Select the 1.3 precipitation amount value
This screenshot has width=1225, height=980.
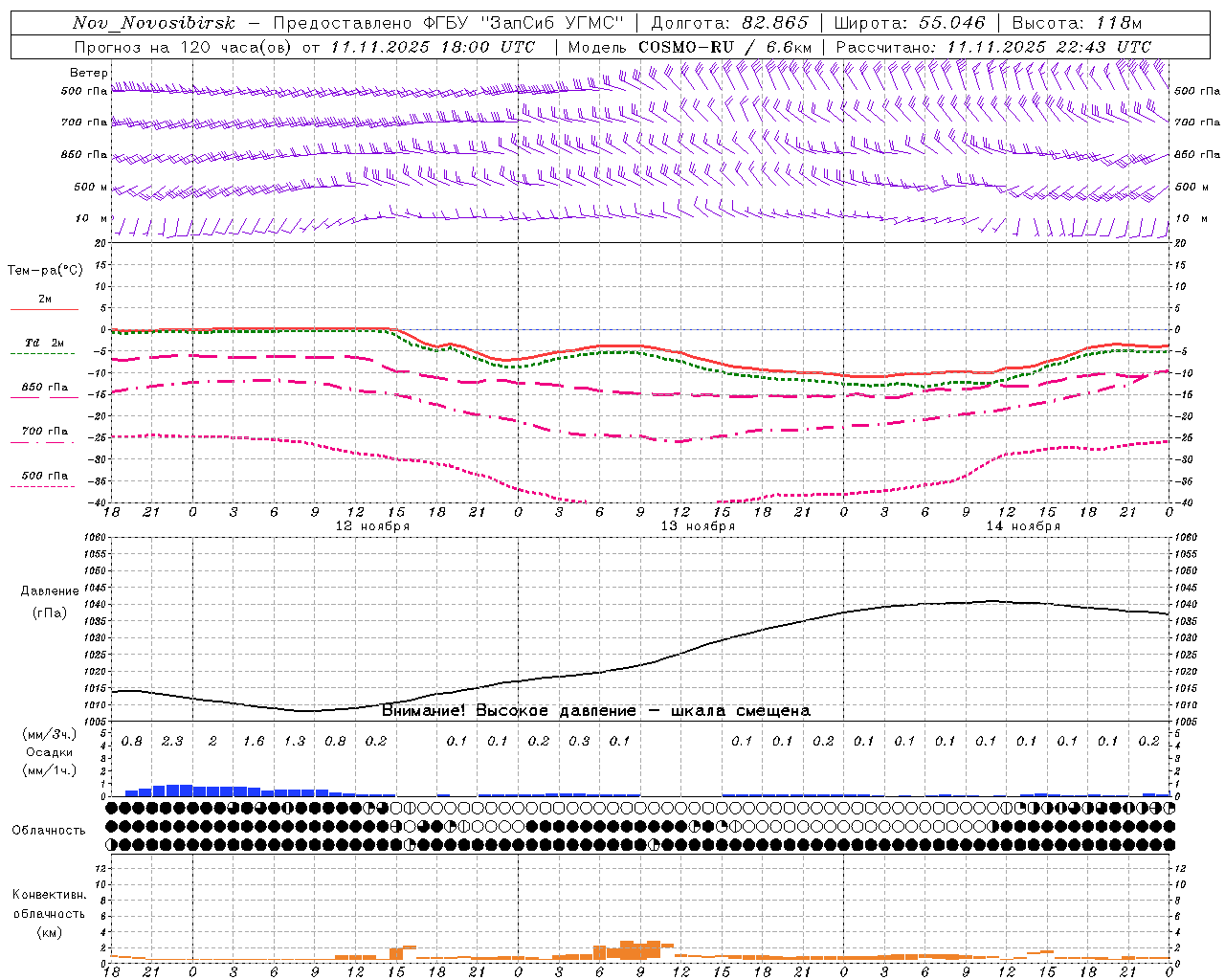[x=295, y=741]
